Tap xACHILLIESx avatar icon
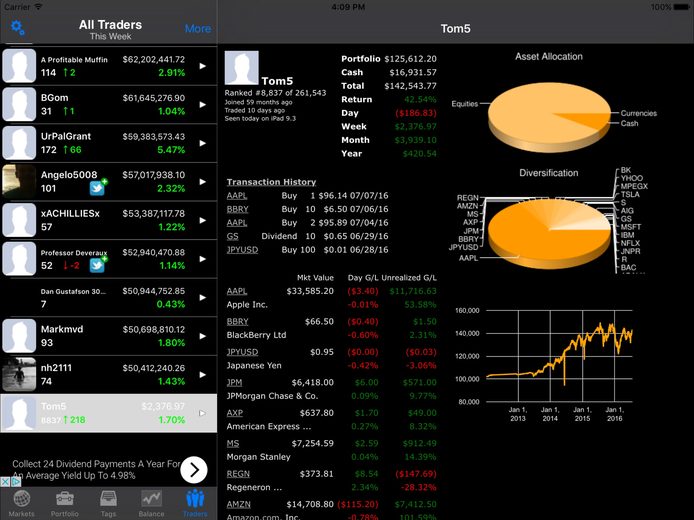Image resolution: width=694 pixels, height=520 pixels. tap(19, 220)
